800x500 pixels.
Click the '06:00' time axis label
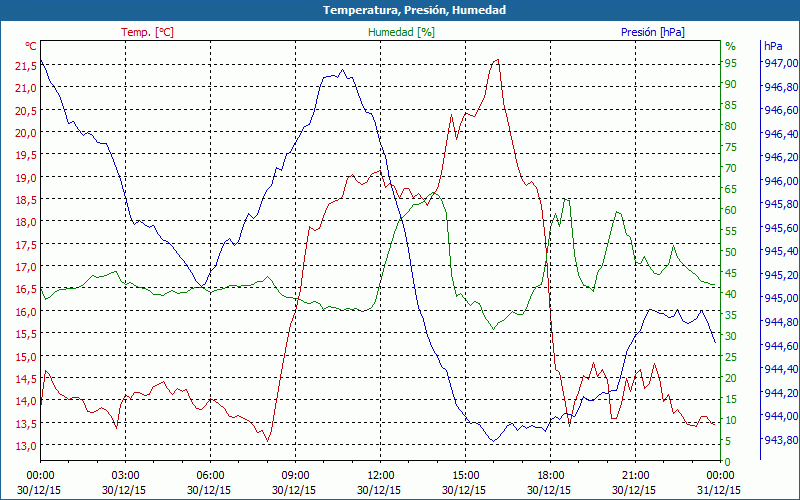point(211,476)
